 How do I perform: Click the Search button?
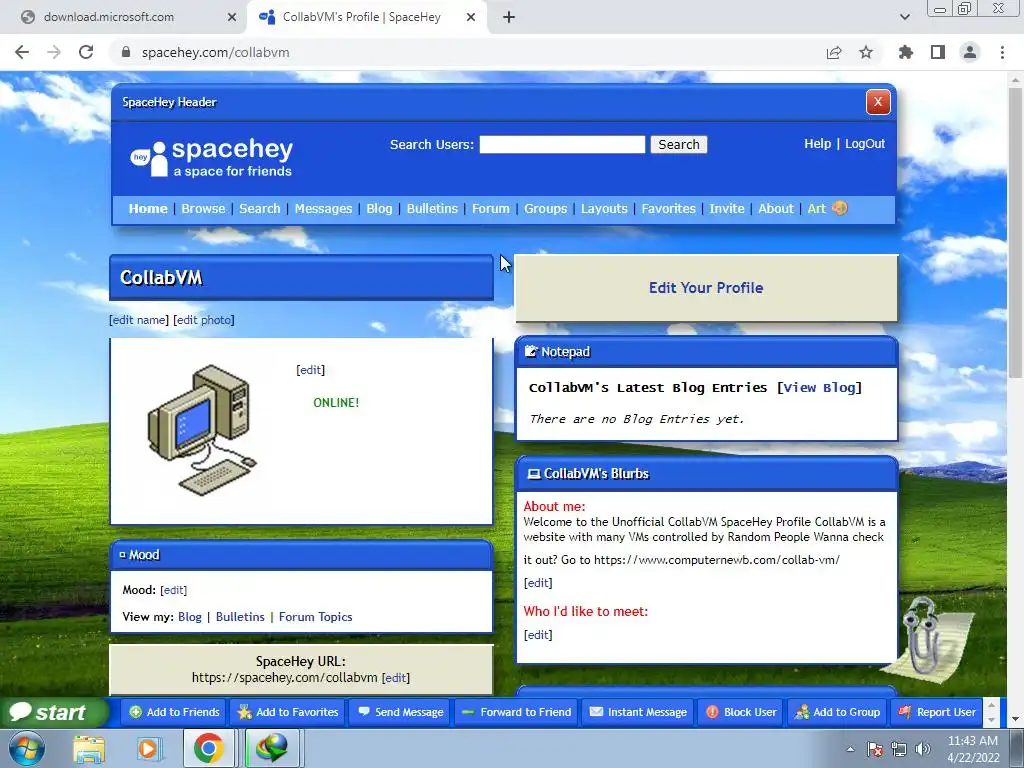click(x=679, y=144)
